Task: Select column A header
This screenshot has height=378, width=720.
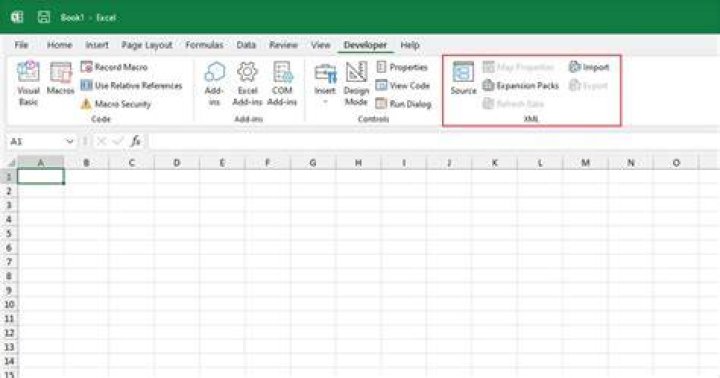Action: click(x=40, y=163)
